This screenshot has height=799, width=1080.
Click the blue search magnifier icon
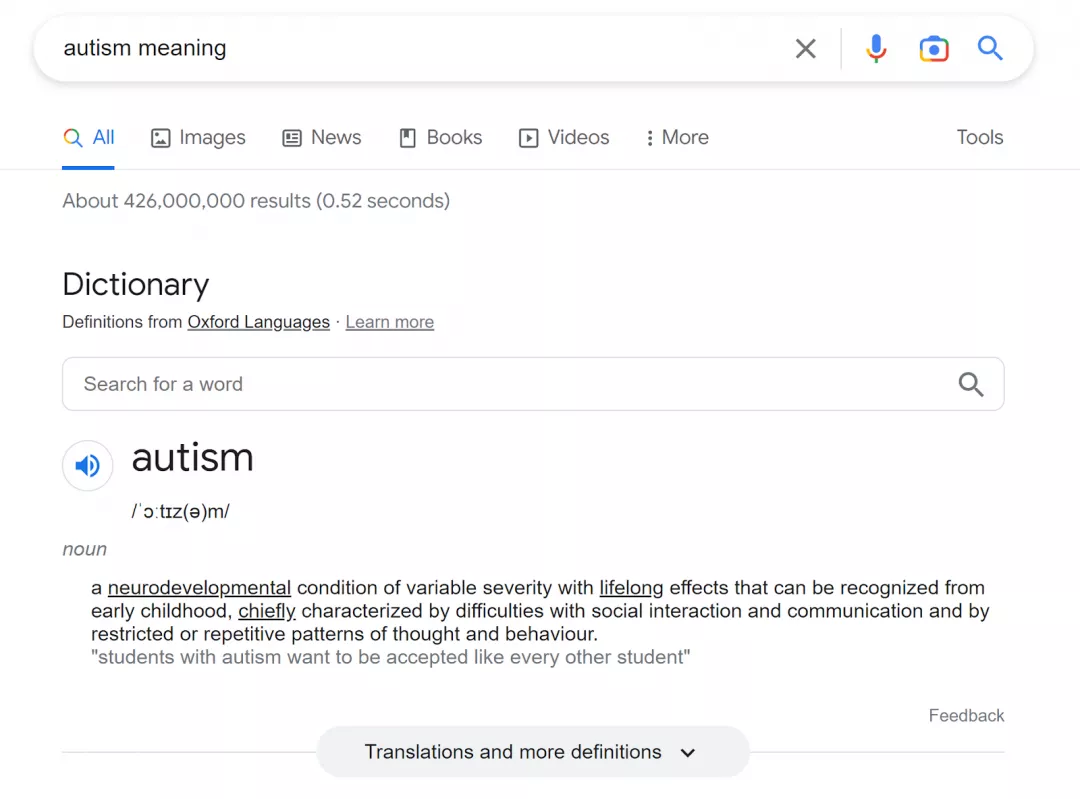pyautogui.click(x=990, y=48)
